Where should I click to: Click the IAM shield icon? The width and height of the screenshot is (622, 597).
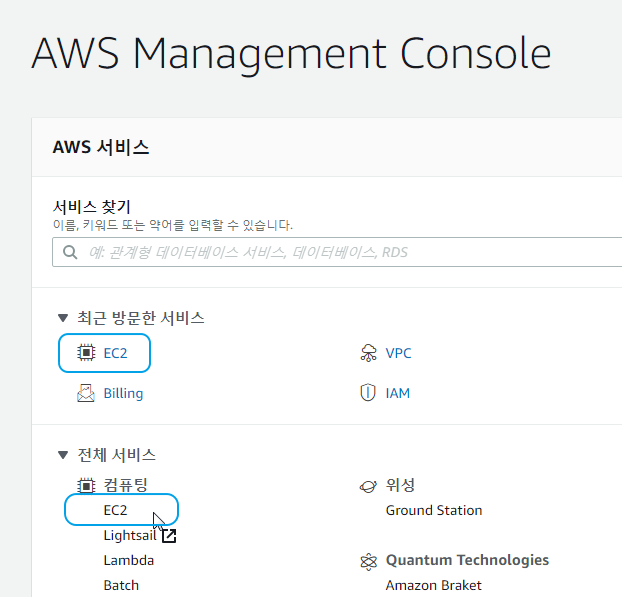[x=368, y=393]
